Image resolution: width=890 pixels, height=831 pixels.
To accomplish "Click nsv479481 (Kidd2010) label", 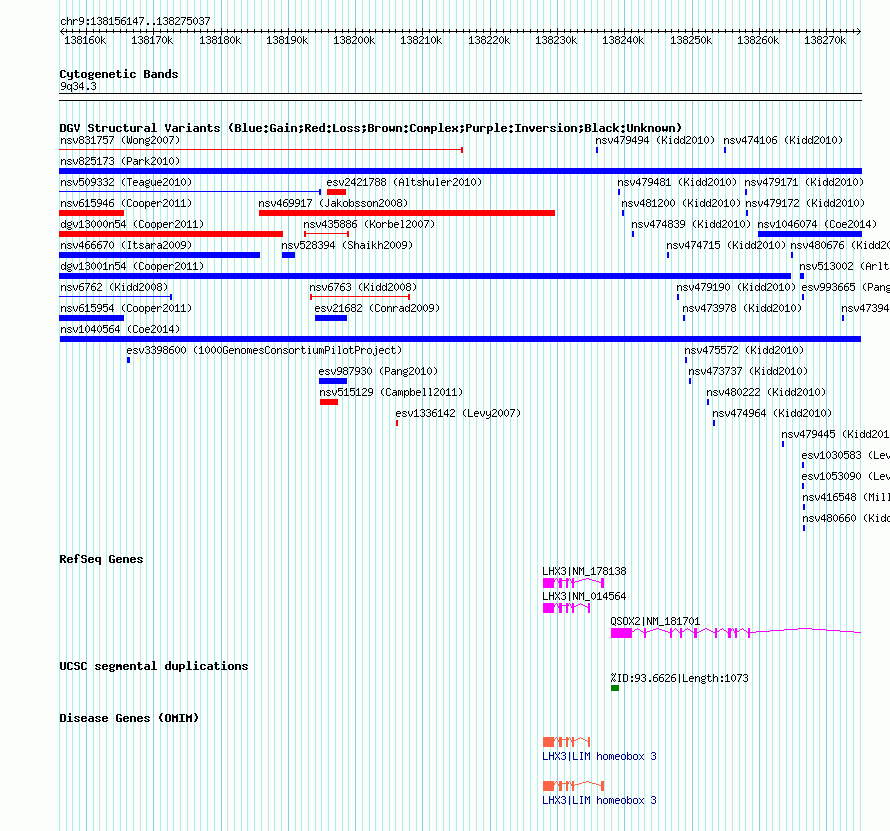I will 677,182.
